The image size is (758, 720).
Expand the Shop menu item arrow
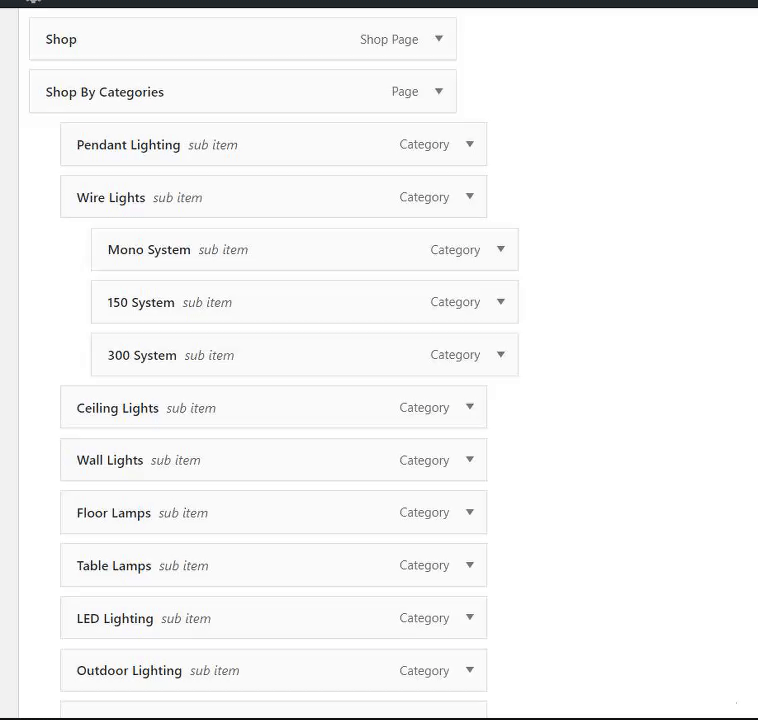point(438,39)
